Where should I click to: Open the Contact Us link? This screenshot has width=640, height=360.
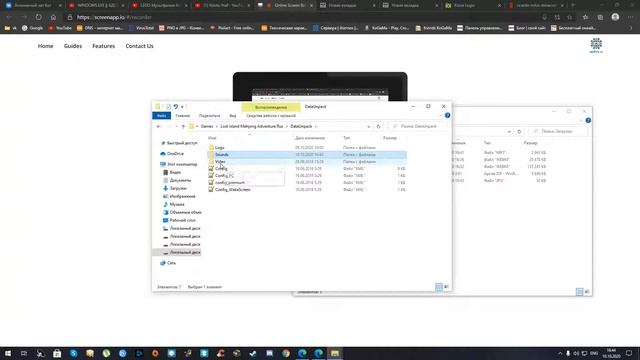coord(140,46)
